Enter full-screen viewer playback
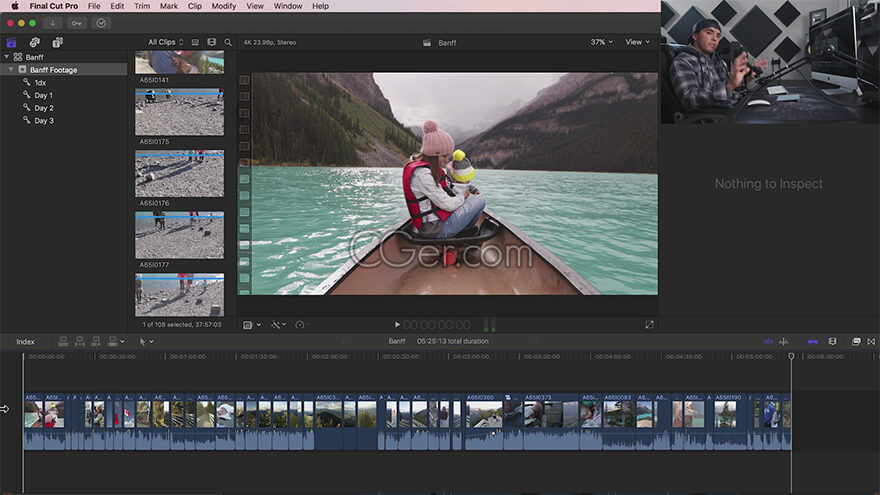Viewport: 880px width, 495px height. 649,325
